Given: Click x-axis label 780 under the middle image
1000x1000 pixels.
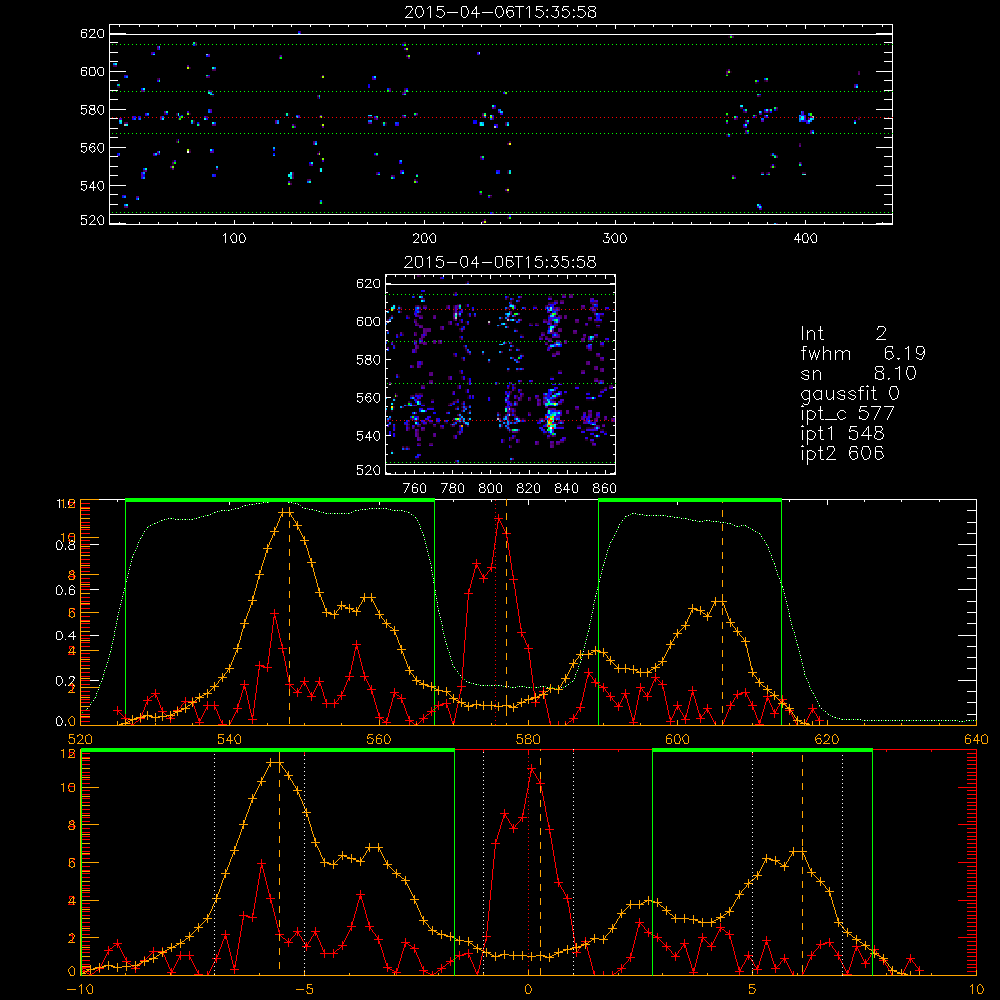Looking at the screenshot, I should click(453, 489).
